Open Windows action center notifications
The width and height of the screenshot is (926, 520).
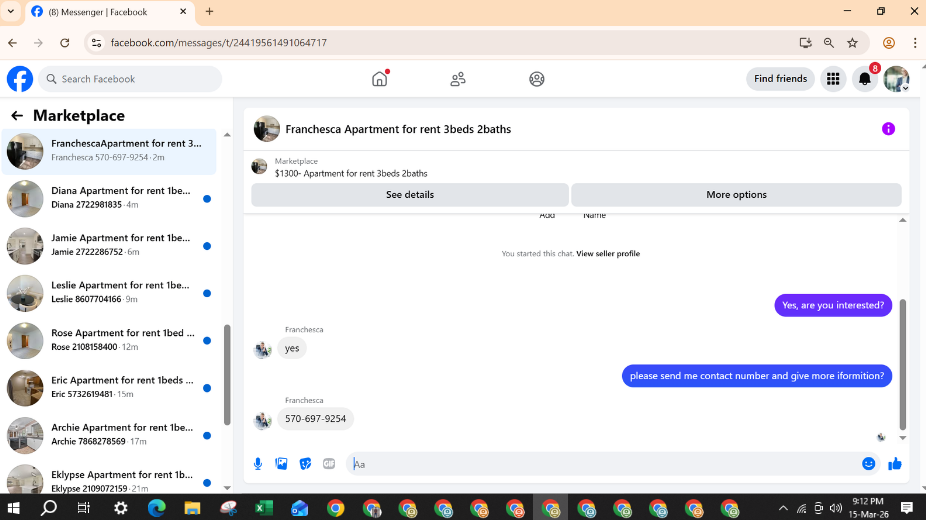[x=907, y=508]
